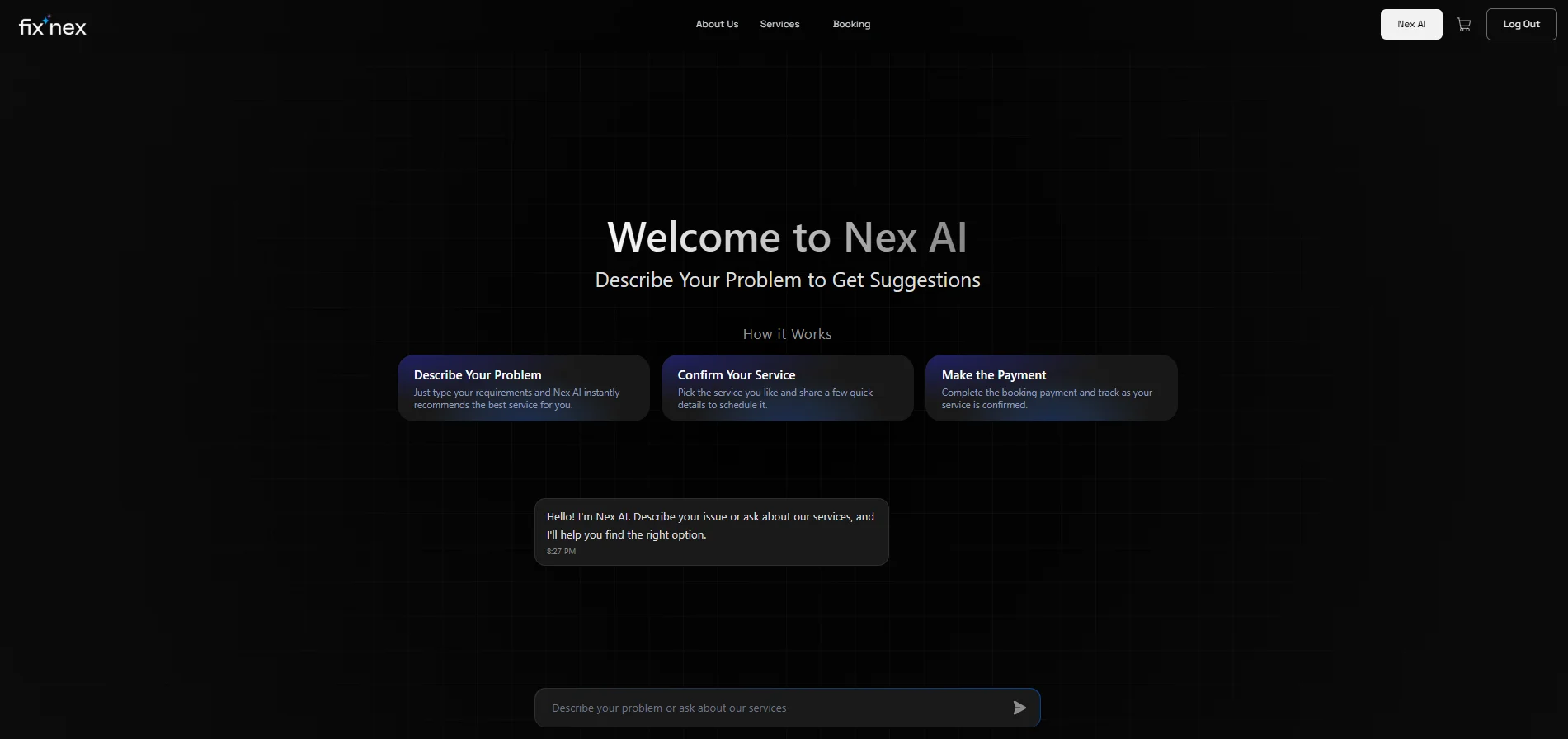This screenshot has width=1568, height=739.
Task: Click the 'How it Works' label
Action: pos(787,334)
